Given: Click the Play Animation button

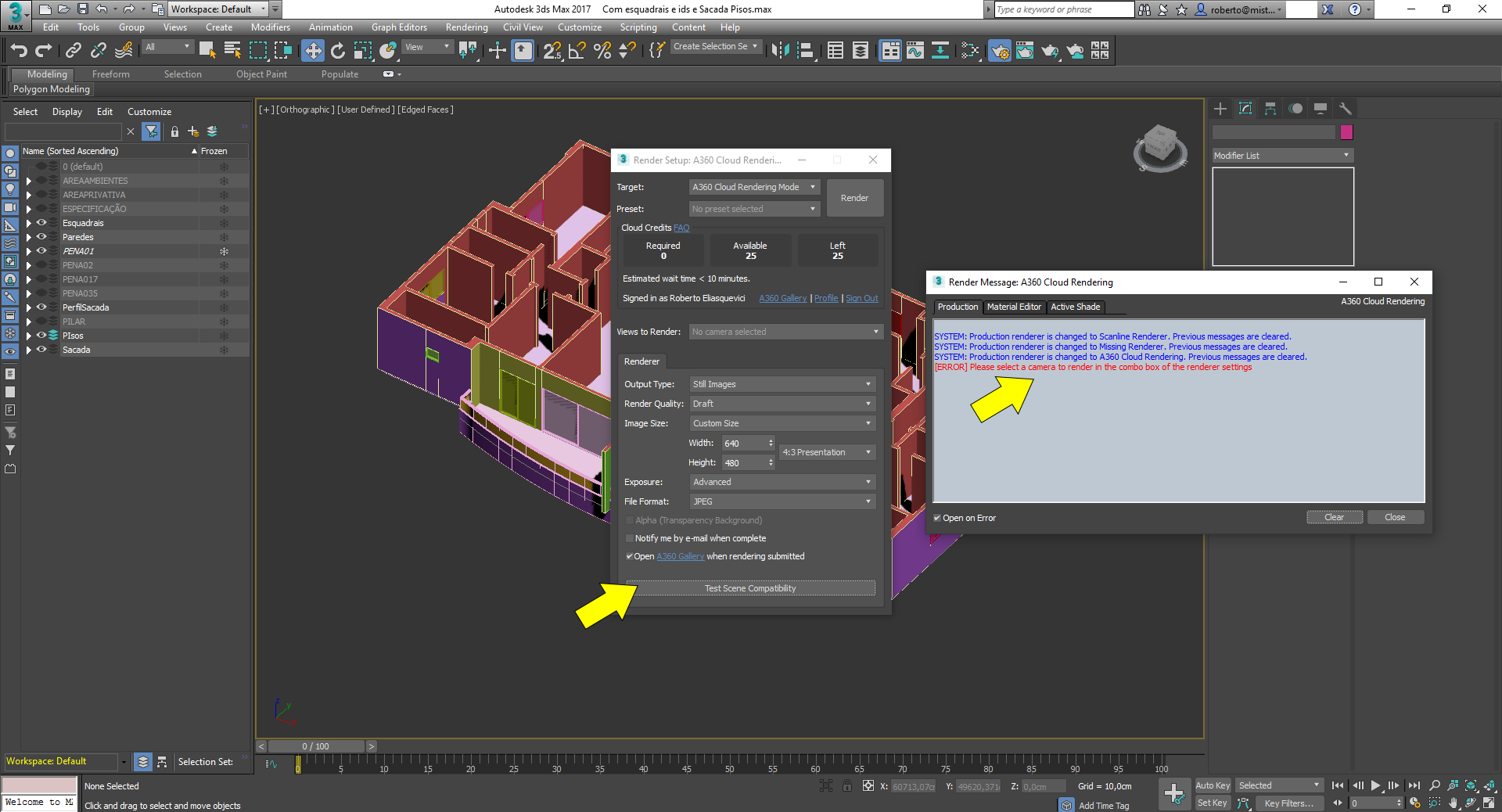Looking at the screenshot, I should click(x=1375, y=785).
